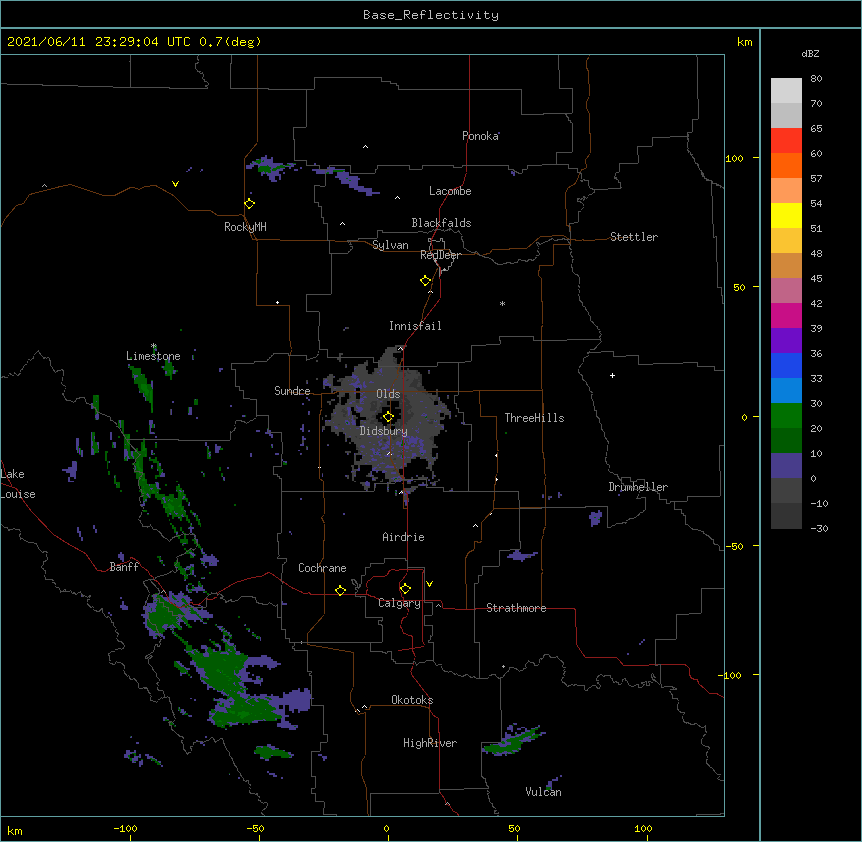The image size is (862, 842).
Task: Pick the slate purple 0-10 dBZ legend swatch
Action: click(786, 465)
